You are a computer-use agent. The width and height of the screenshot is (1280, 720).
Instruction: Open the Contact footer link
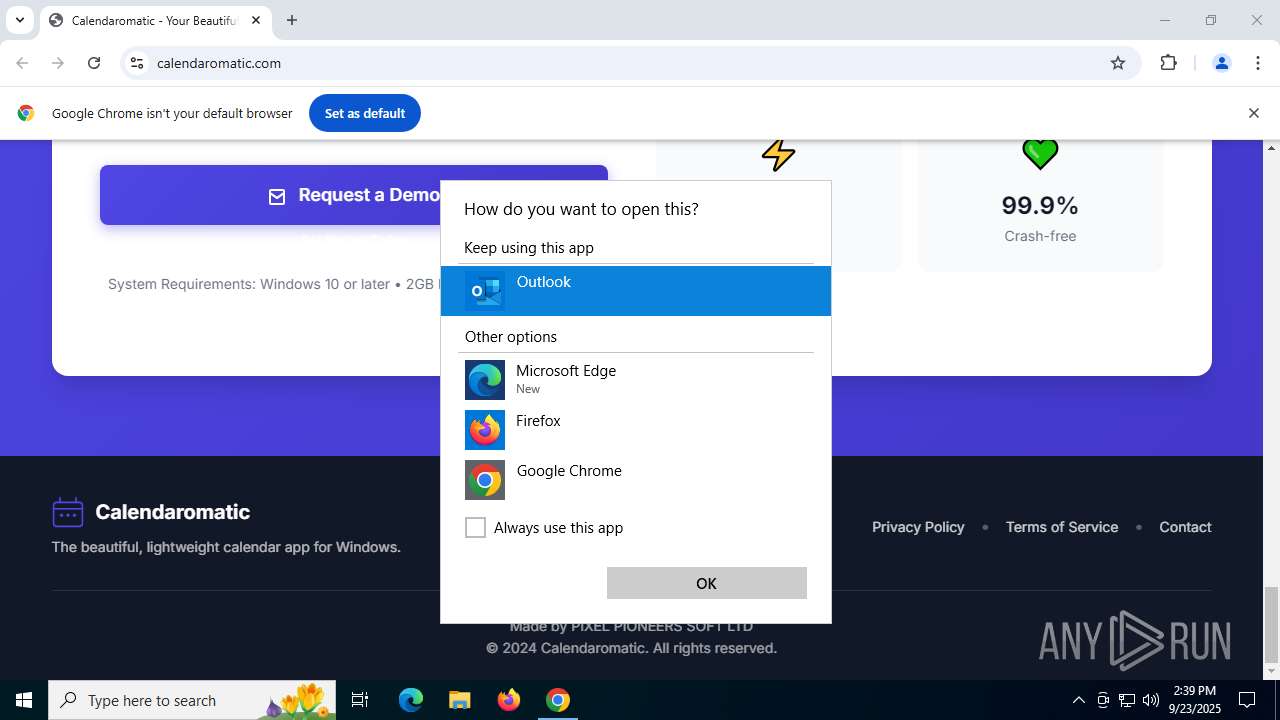tap(1185, 527)
